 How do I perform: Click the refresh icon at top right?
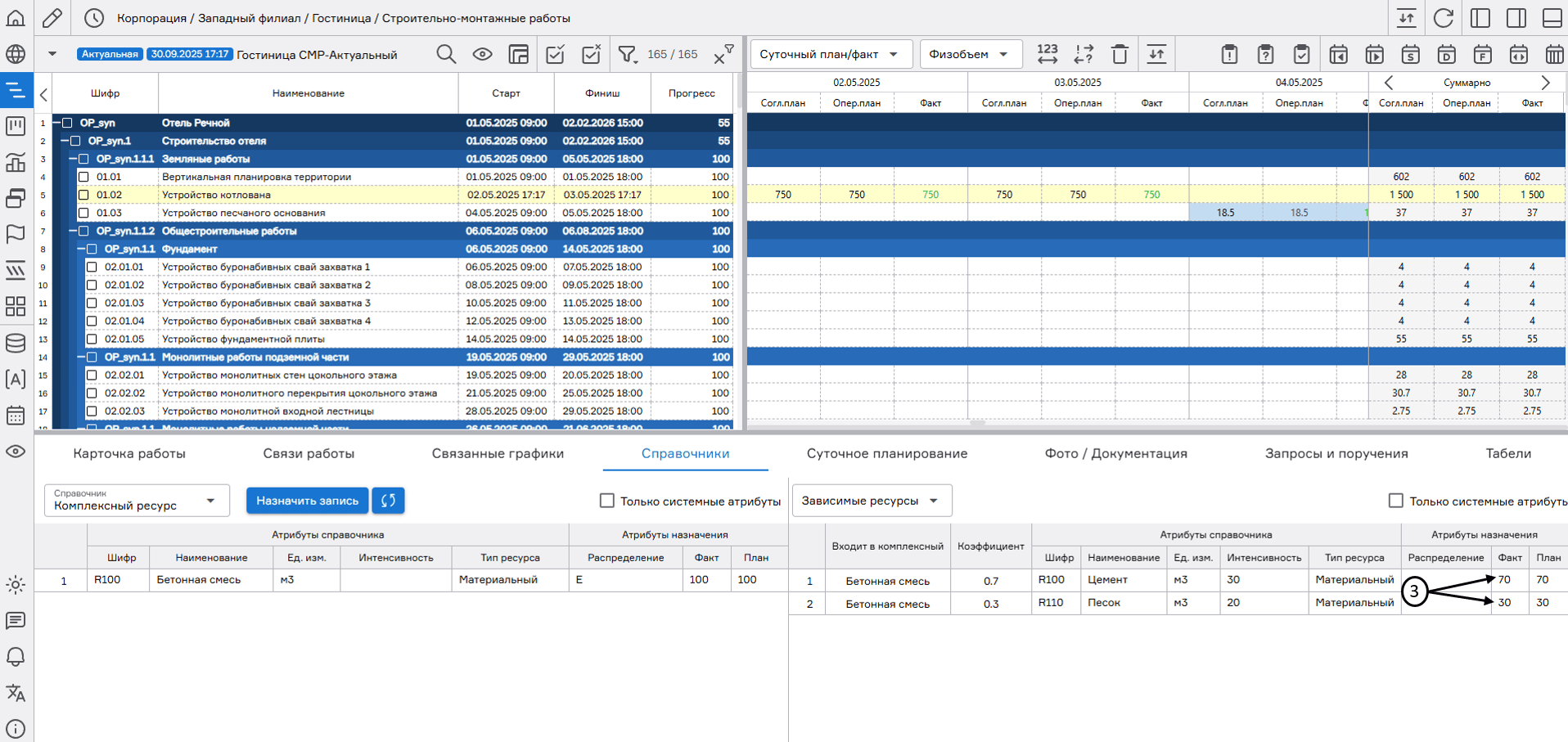click(1444, 17)
